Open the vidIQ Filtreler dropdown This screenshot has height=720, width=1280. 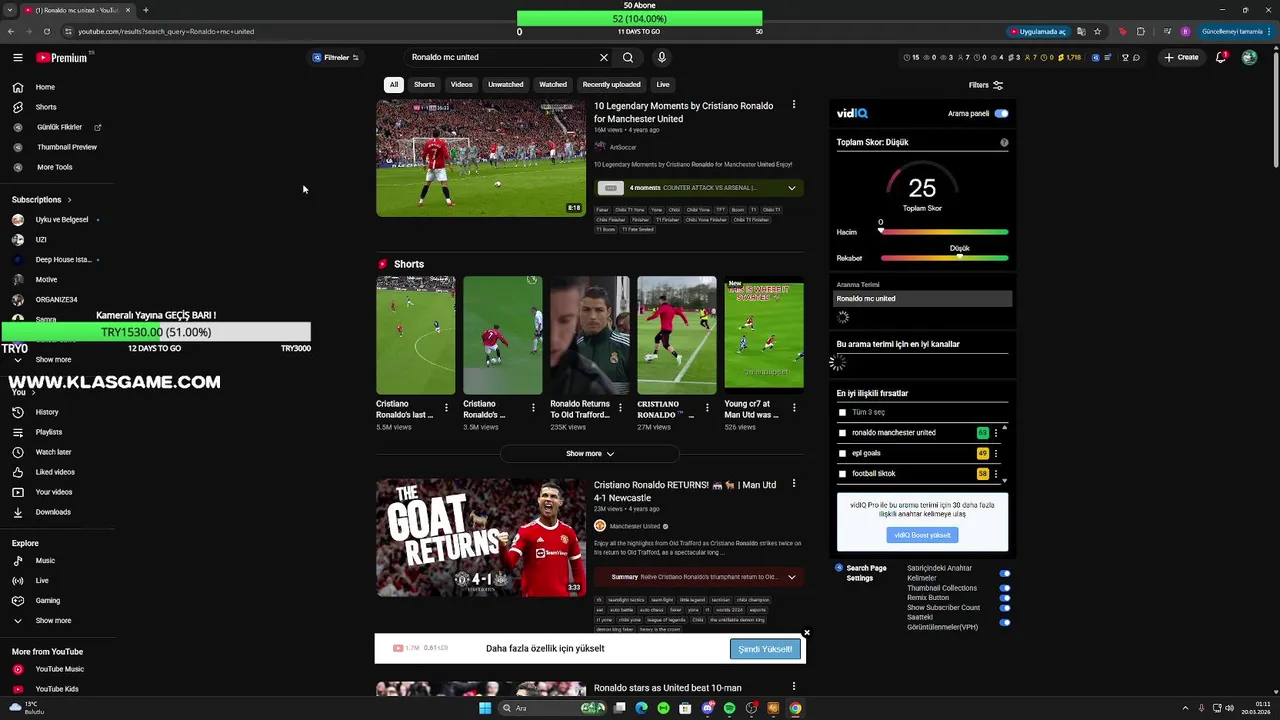335,58
